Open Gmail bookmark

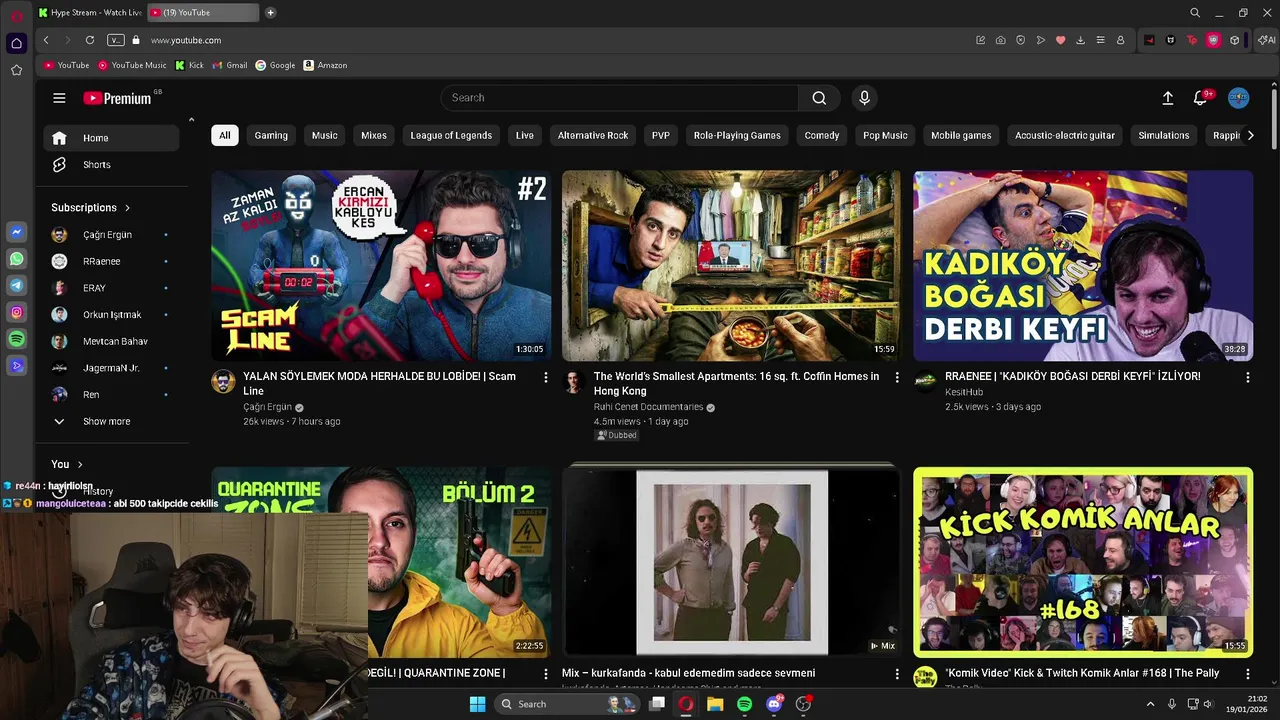(230, 65)
